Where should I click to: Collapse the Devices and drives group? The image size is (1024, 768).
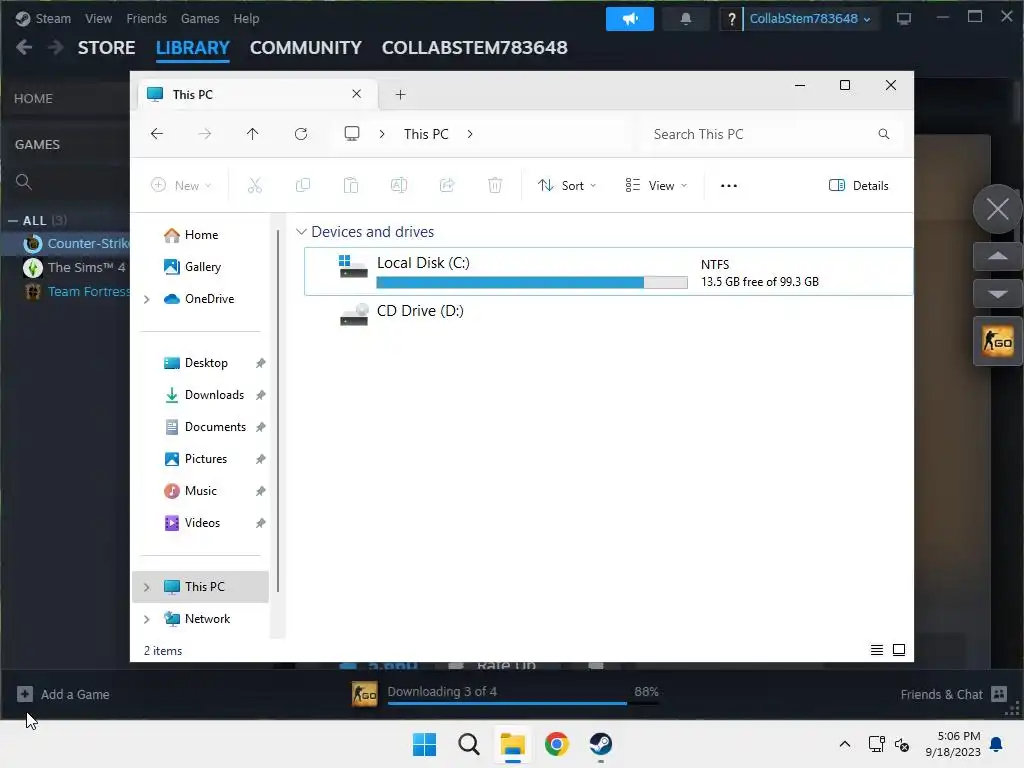click(x=301, y=232)
